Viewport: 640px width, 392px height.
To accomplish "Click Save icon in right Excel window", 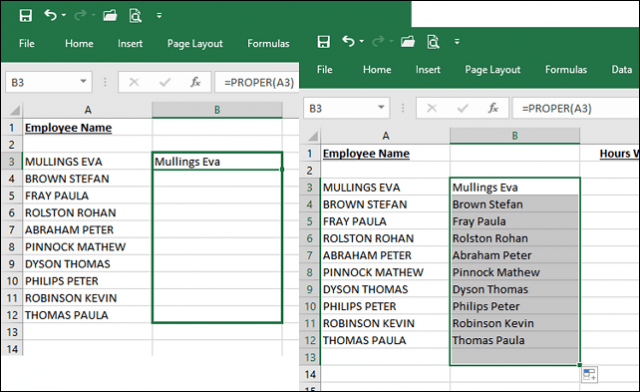I will coord(324,41).
